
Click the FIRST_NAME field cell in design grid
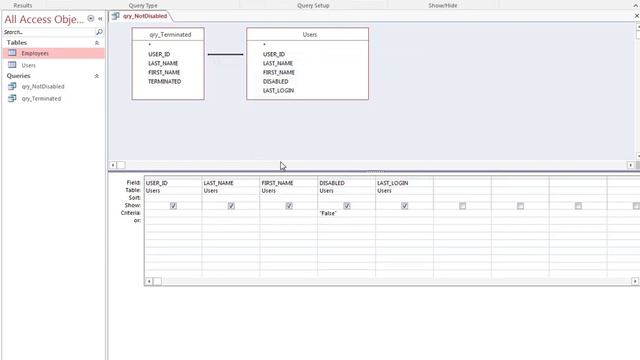pyautogui.click(x=289, y=183)
